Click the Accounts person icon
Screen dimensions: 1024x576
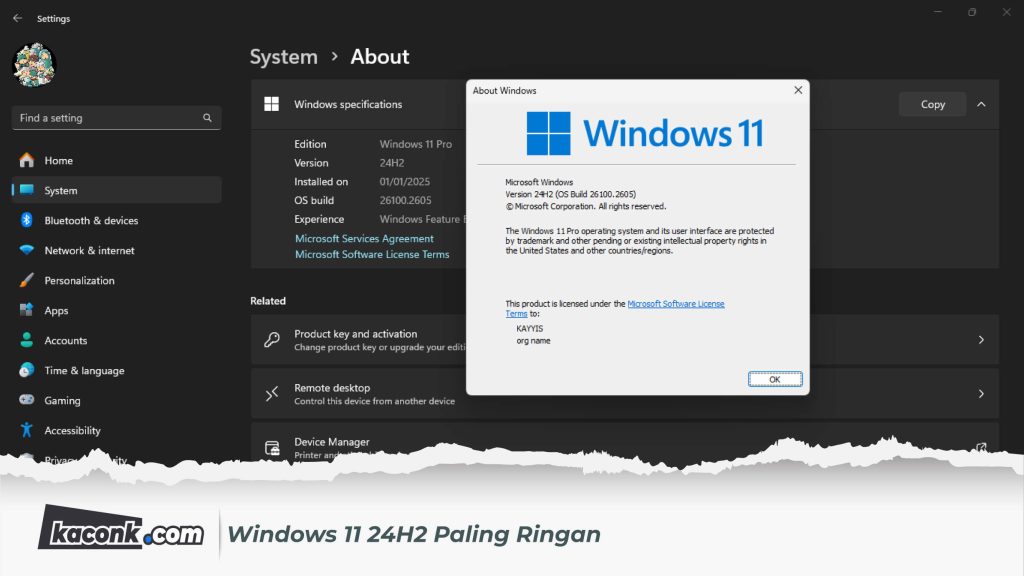[x=27, y=340]
